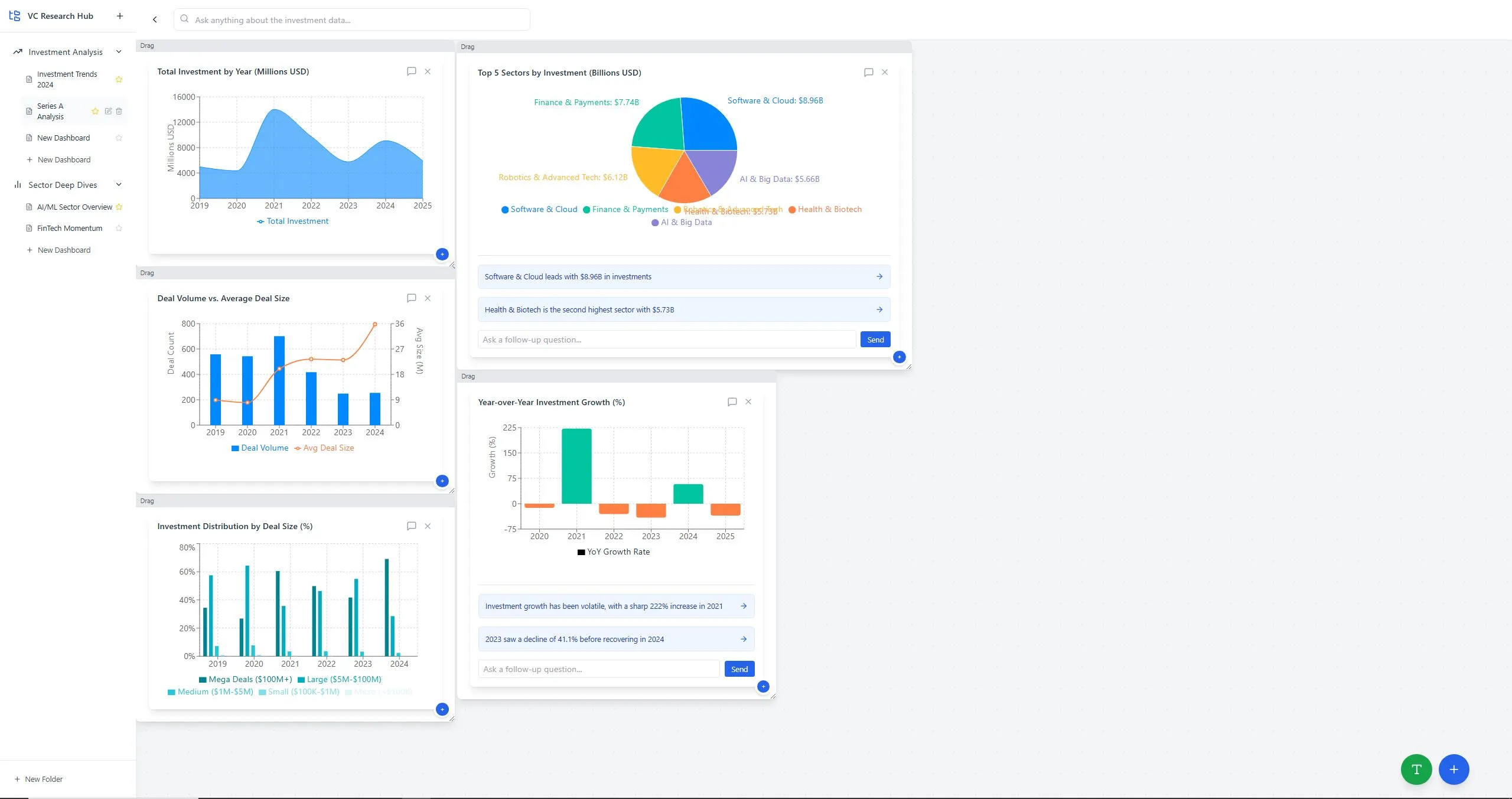Unstar the Investment Trends 2024 dashboard
This screenshot has height=799, width=1512.
(119, 79)
